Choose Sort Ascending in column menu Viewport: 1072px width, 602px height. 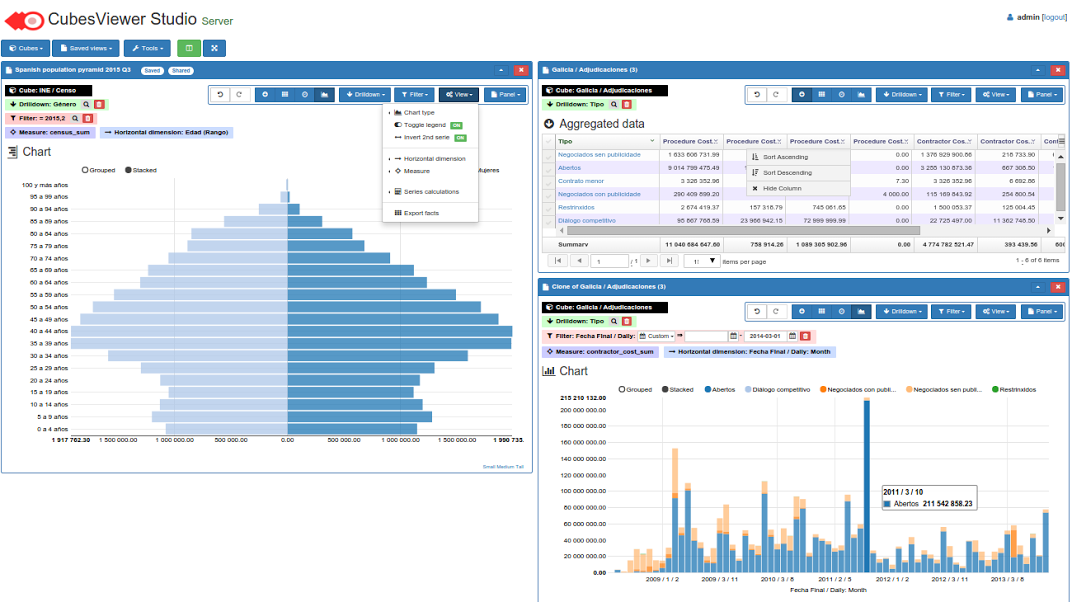[799, 157]
